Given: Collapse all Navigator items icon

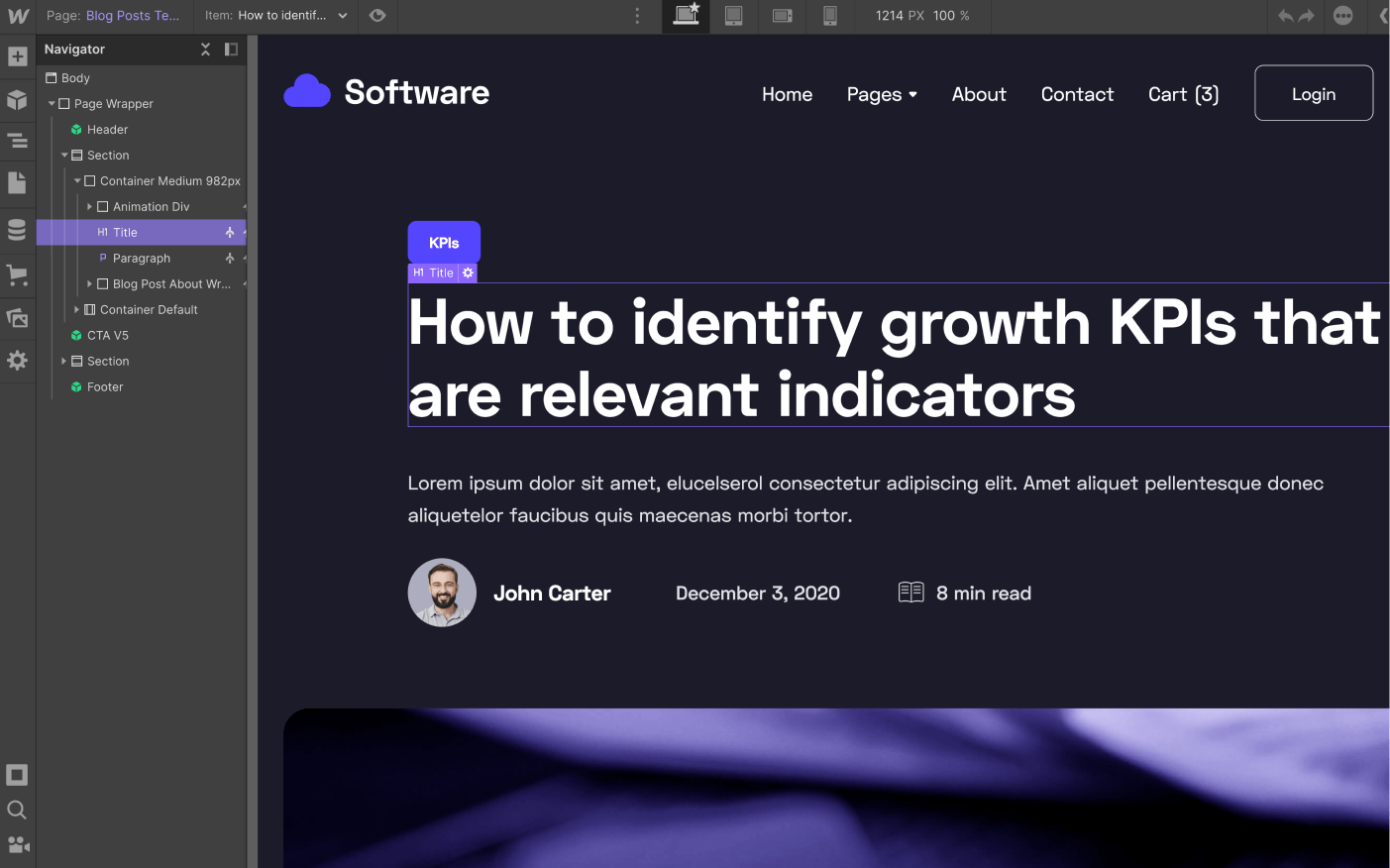Looking at the screenshot, I should pyautogui.click(x=205, y=50).
